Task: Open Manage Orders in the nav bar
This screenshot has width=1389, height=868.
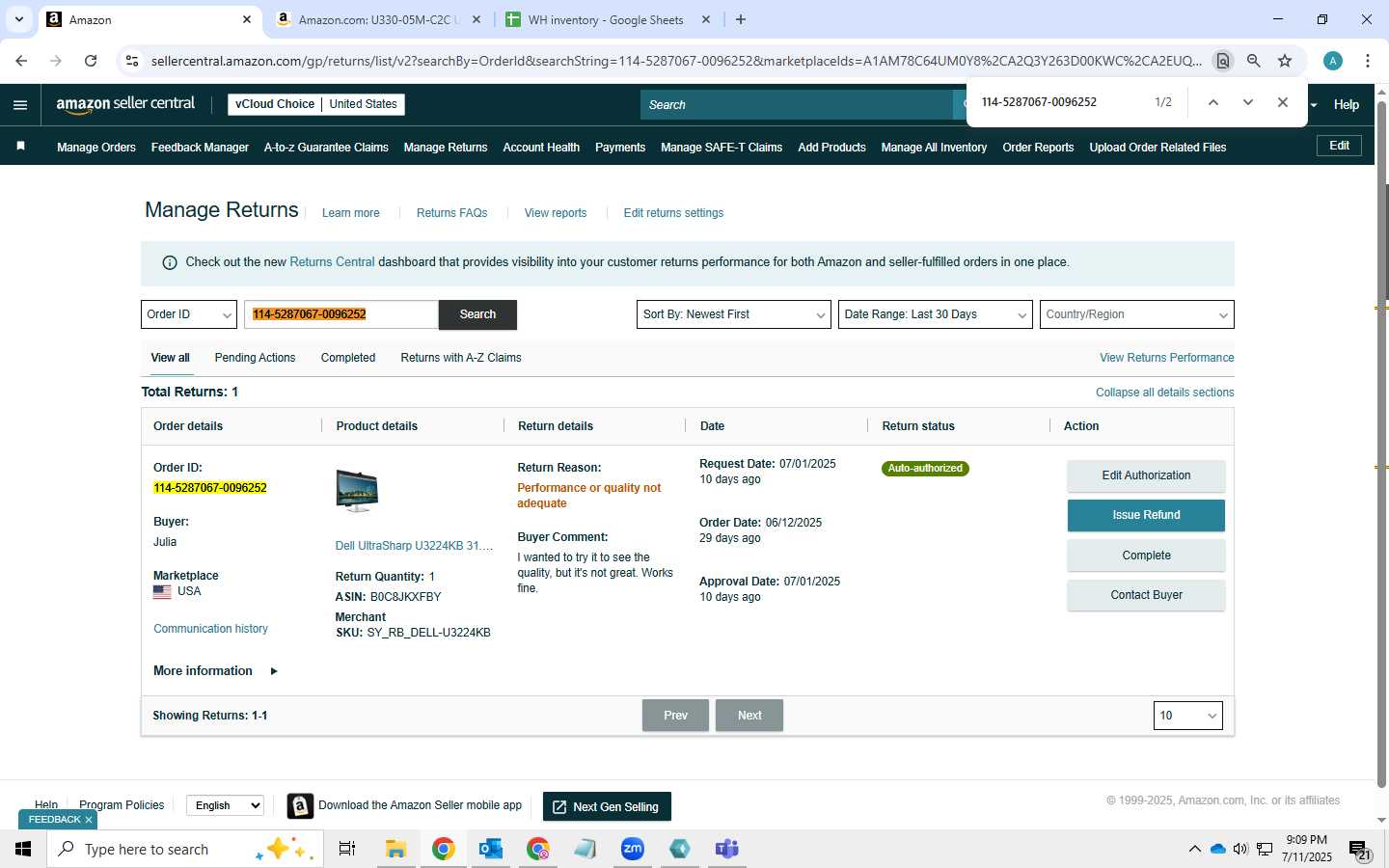Action: point(96,148)
